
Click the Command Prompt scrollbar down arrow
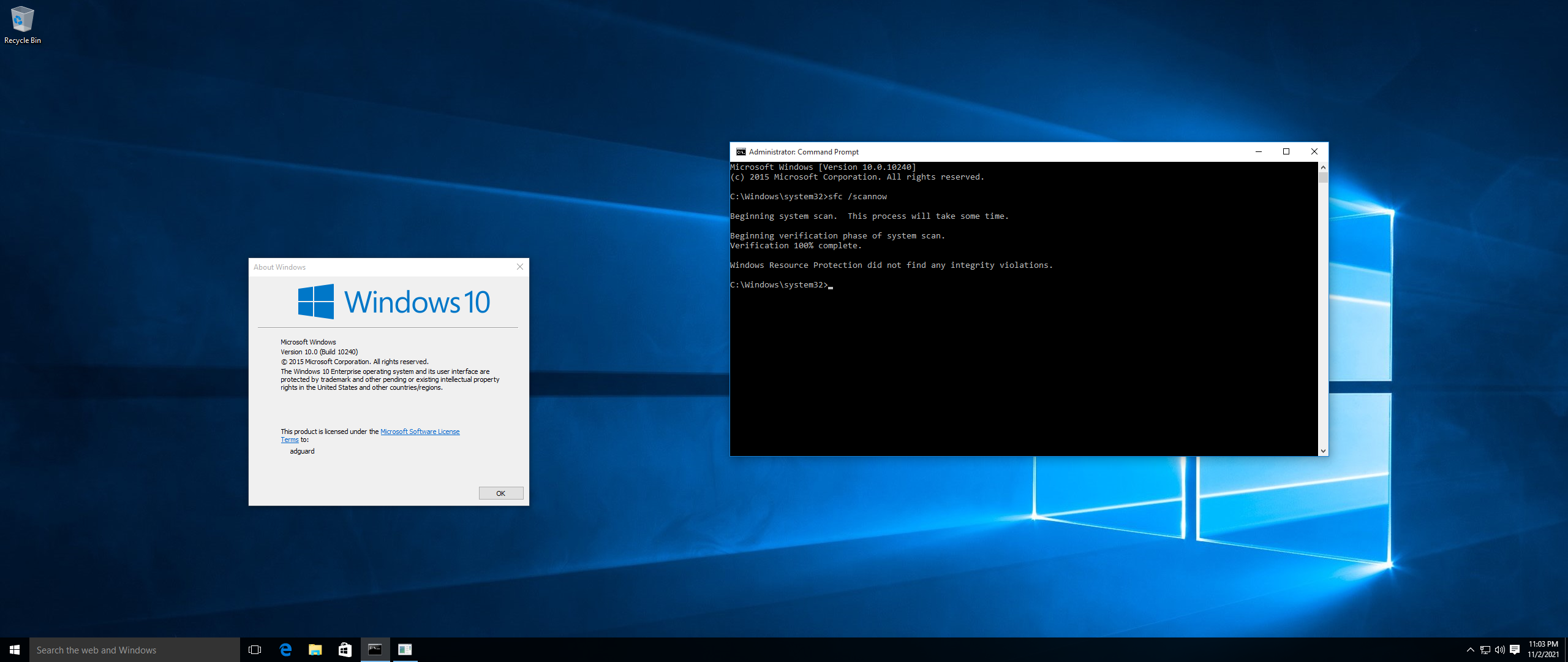[1323, 451]
